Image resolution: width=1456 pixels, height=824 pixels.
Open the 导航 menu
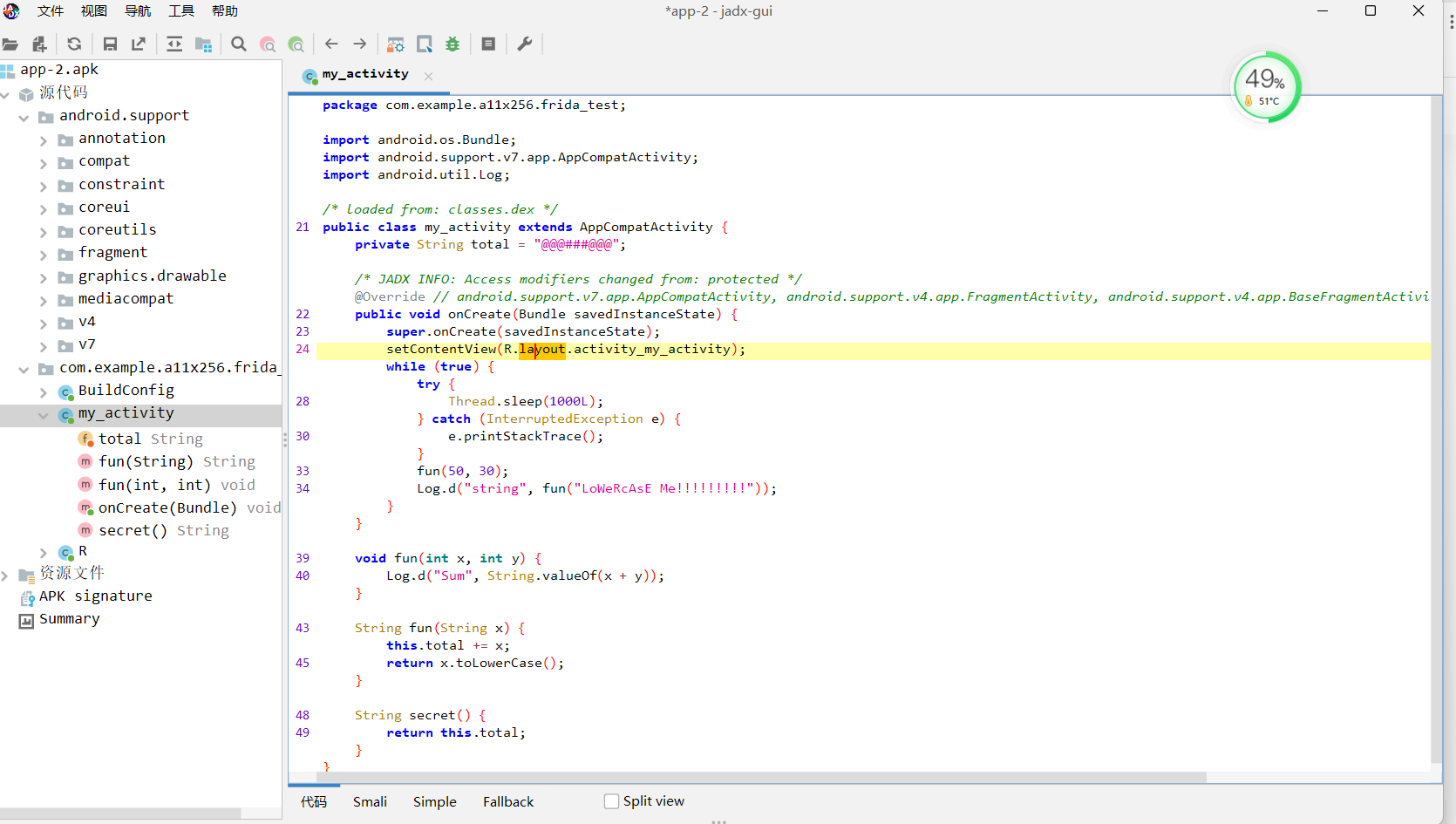pos(138,11)
